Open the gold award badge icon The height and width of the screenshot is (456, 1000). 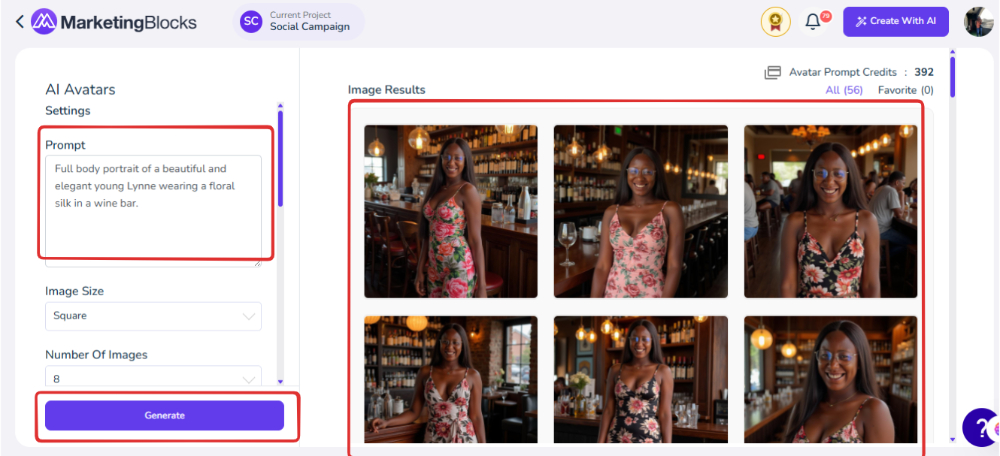click(776, 22)
